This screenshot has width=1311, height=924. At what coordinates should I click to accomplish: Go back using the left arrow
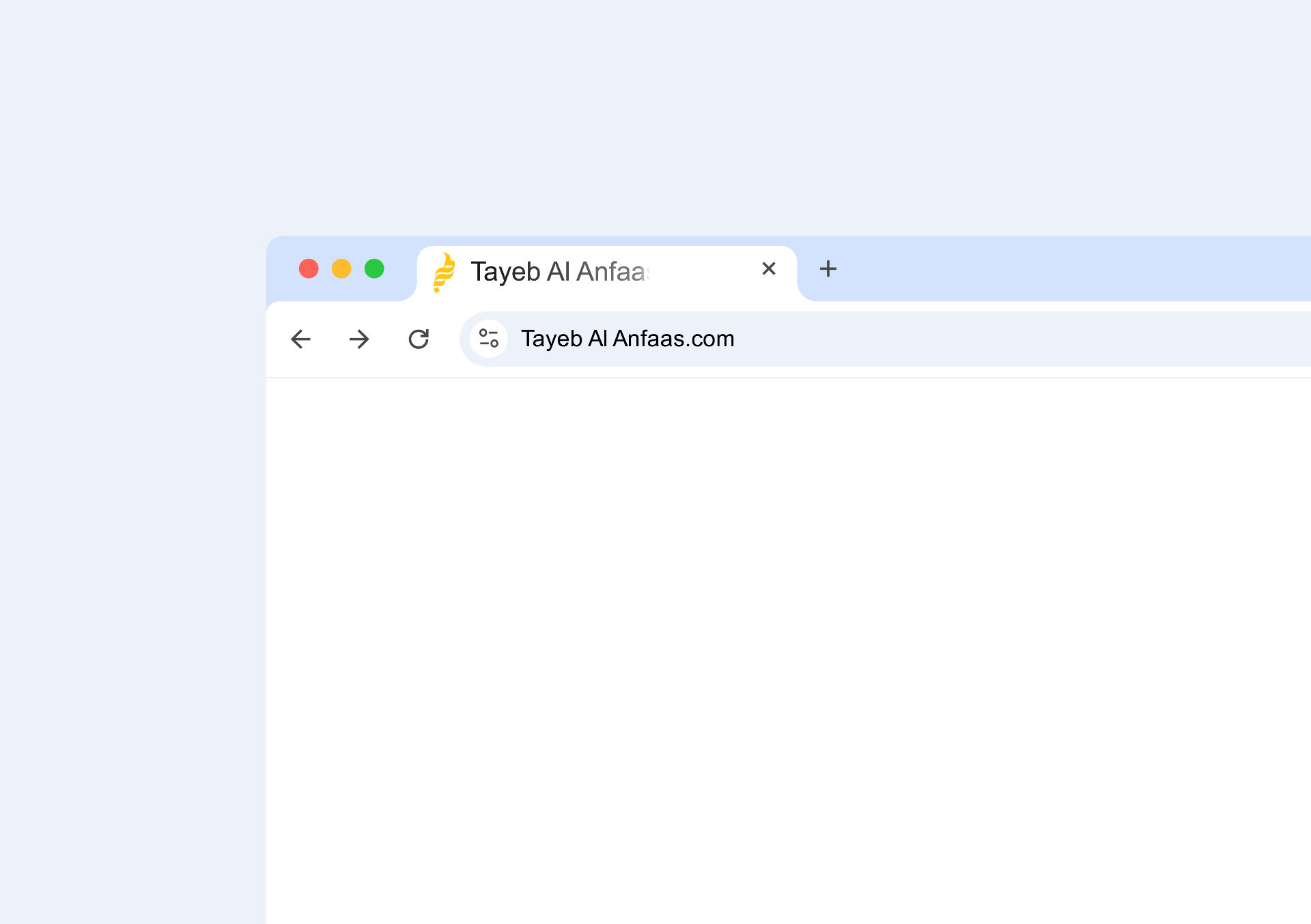click(300, 339)
